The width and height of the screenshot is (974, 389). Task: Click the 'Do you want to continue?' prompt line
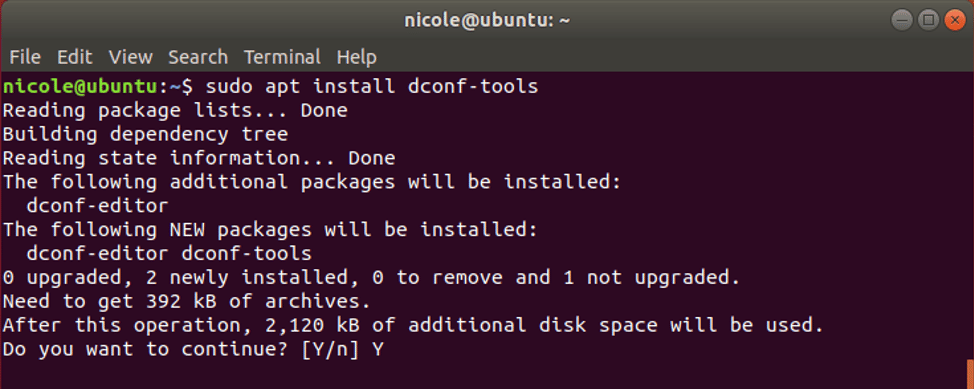point(193,350)
